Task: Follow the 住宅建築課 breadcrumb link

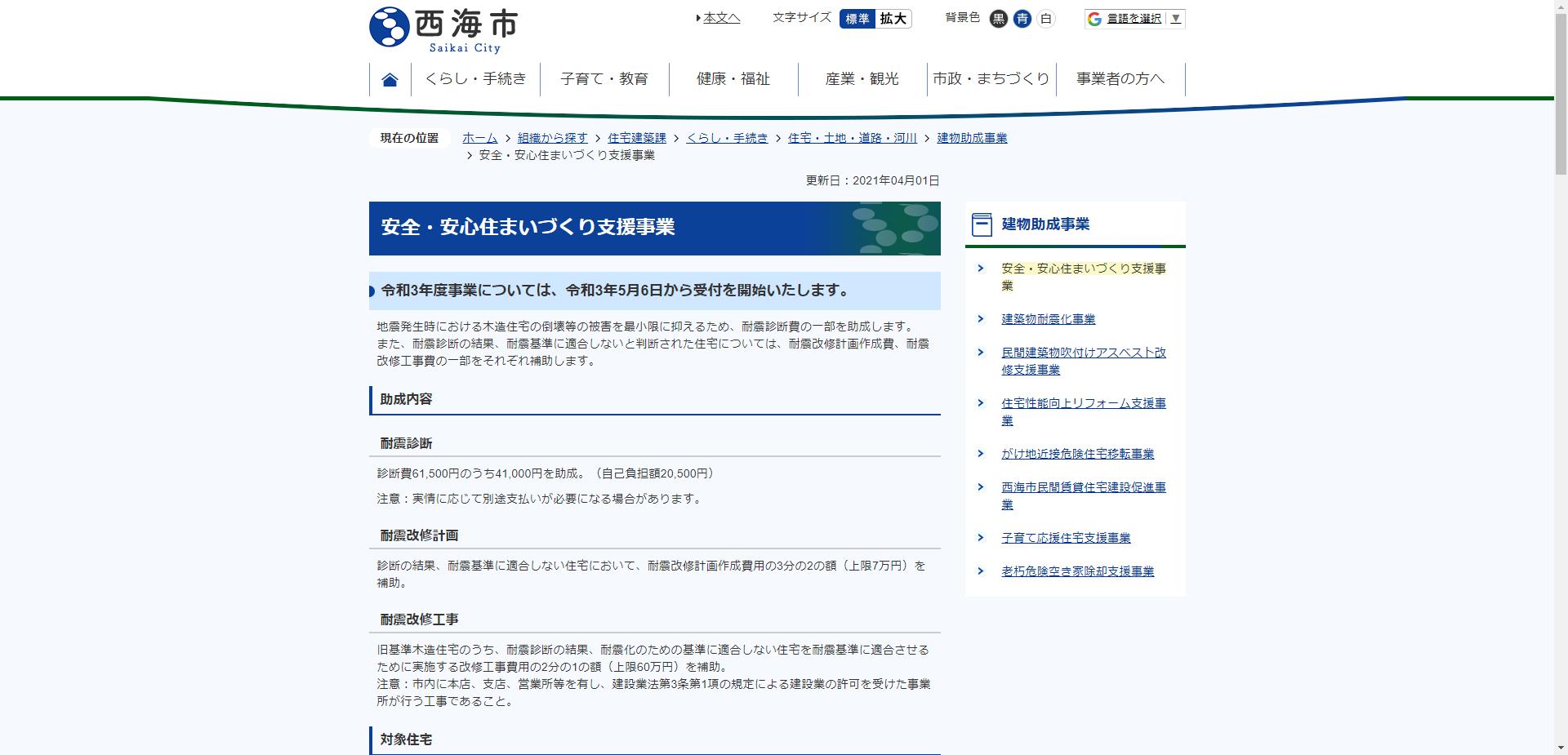Action: click(637, 137)
